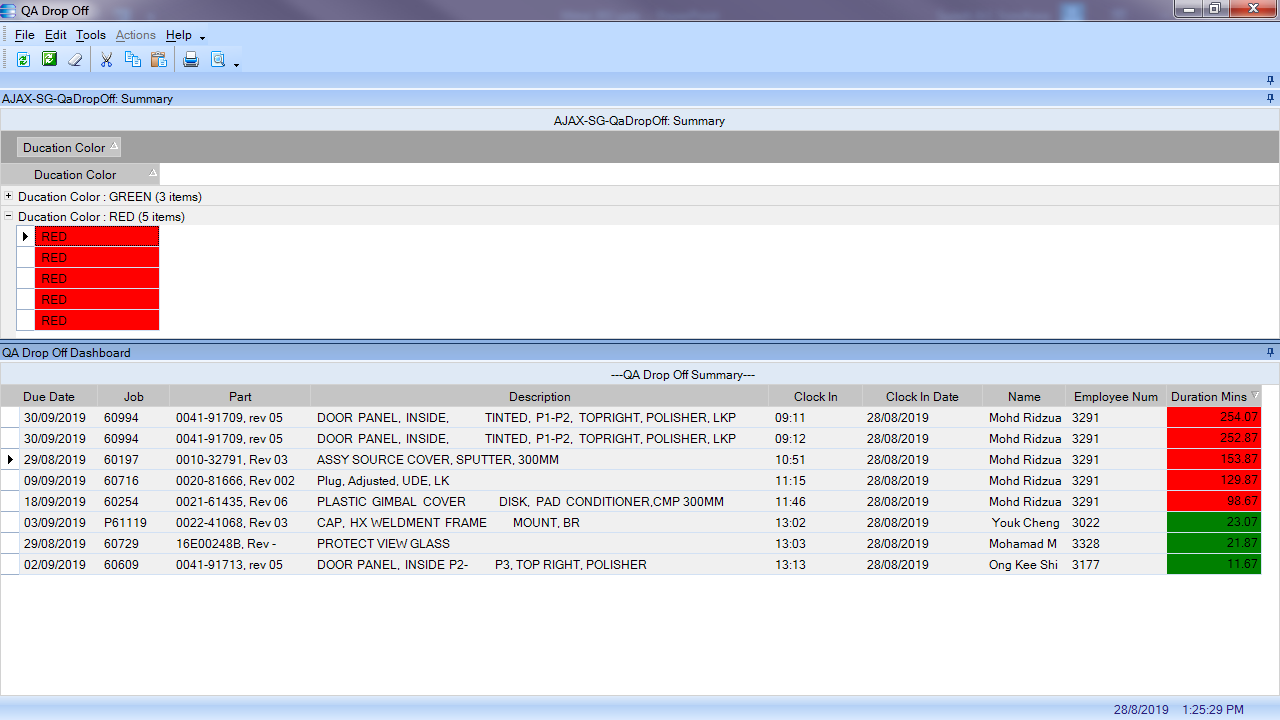Image resolution: width=1280 pixels, height=720 pixels.
Task: Click the Ducation Color grouping chip in group panel
Action: pos(69,147)
